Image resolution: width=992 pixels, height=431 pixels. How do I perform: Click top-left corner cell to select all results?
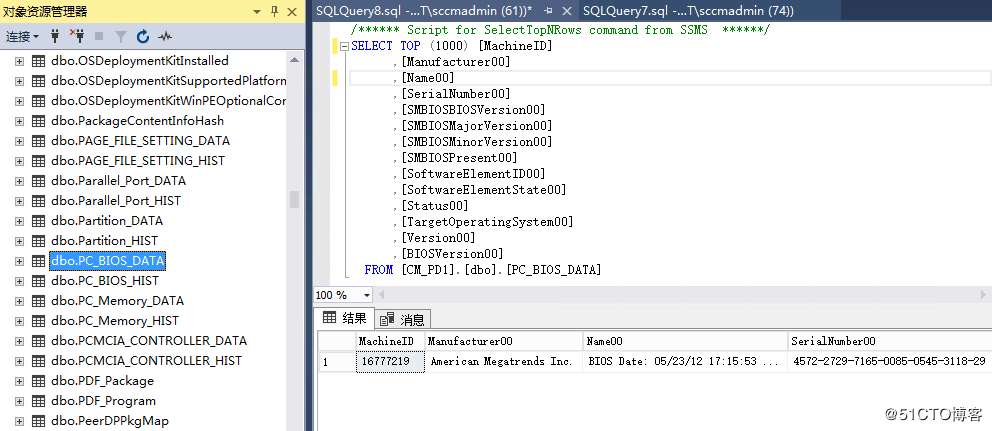click(337, 341)
